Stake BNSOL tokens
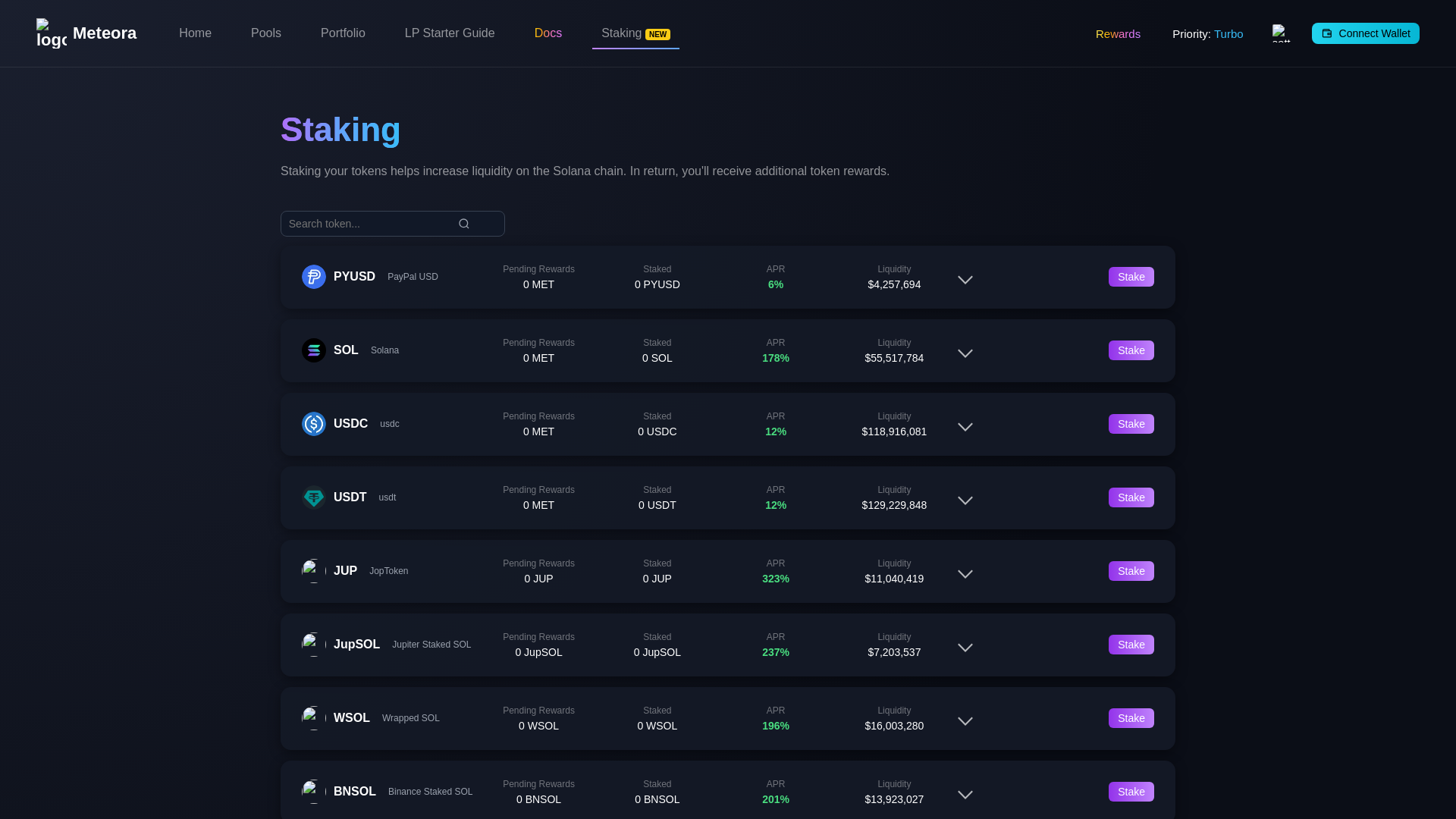Image resolution: width=1456 pixels, height=819 pixels. 1131,792
